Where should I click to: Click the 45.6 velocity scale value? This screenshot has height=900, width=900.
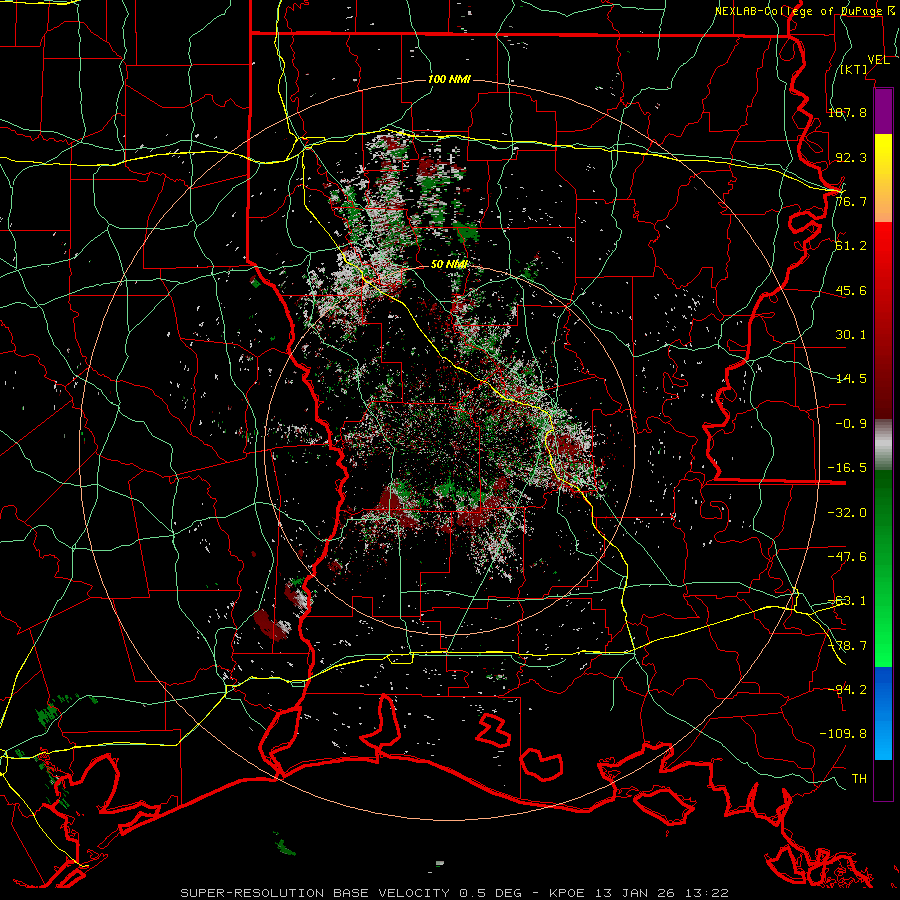pyautogui.click(x=851, y=290)
